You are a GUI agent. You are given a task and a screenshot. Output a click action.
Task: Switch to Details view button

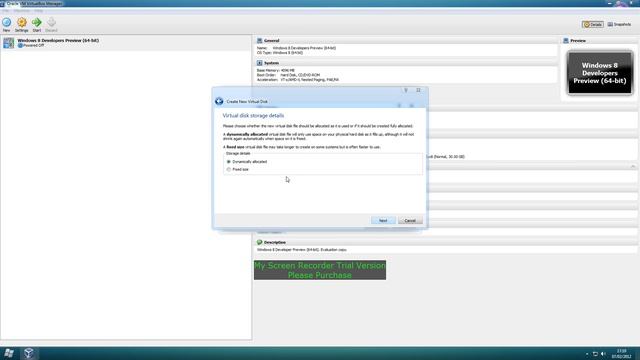click(x=593, y=24)
